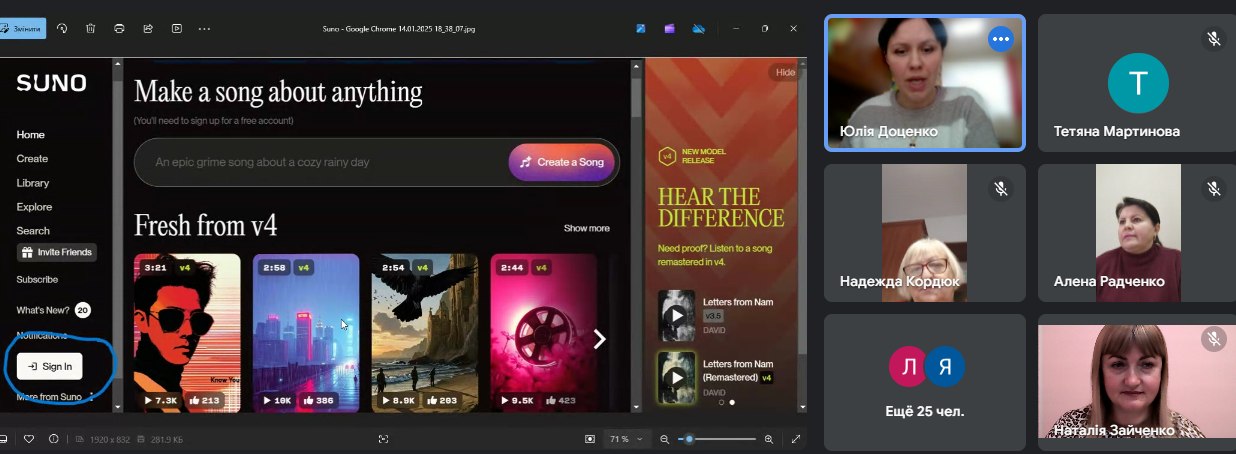This screenshot has width=1236, height=454.
Task: Click the print icon in the toolbar
Action: tap(119, 29)
